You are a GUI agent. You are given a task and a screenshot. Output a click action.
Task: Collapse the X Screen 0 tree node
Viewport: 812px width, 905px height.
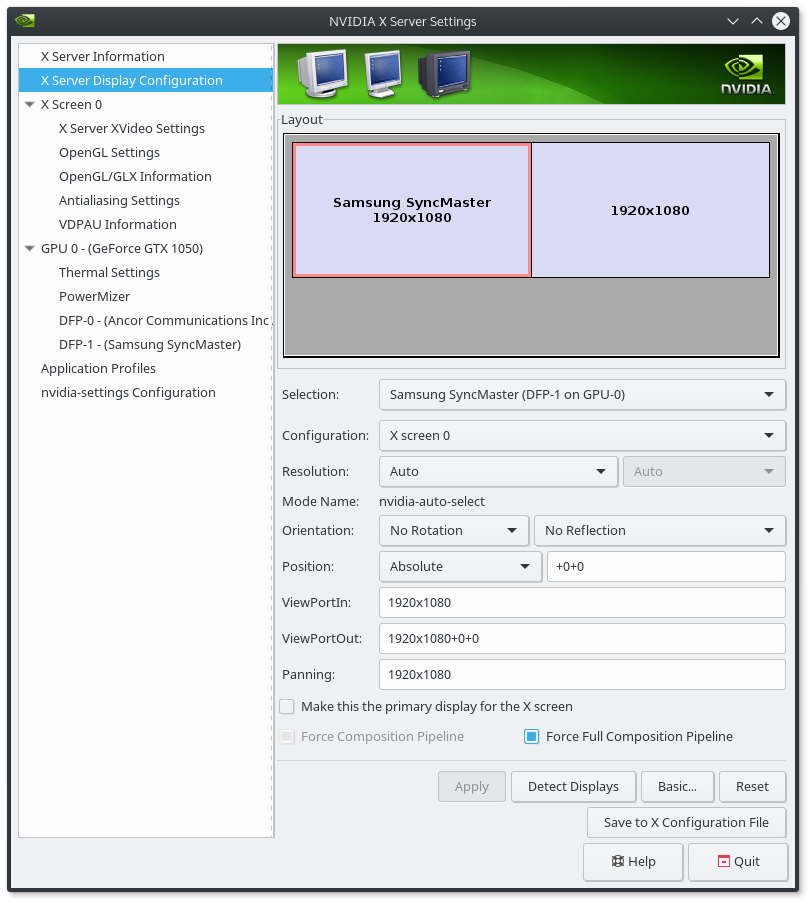point(29,104)
